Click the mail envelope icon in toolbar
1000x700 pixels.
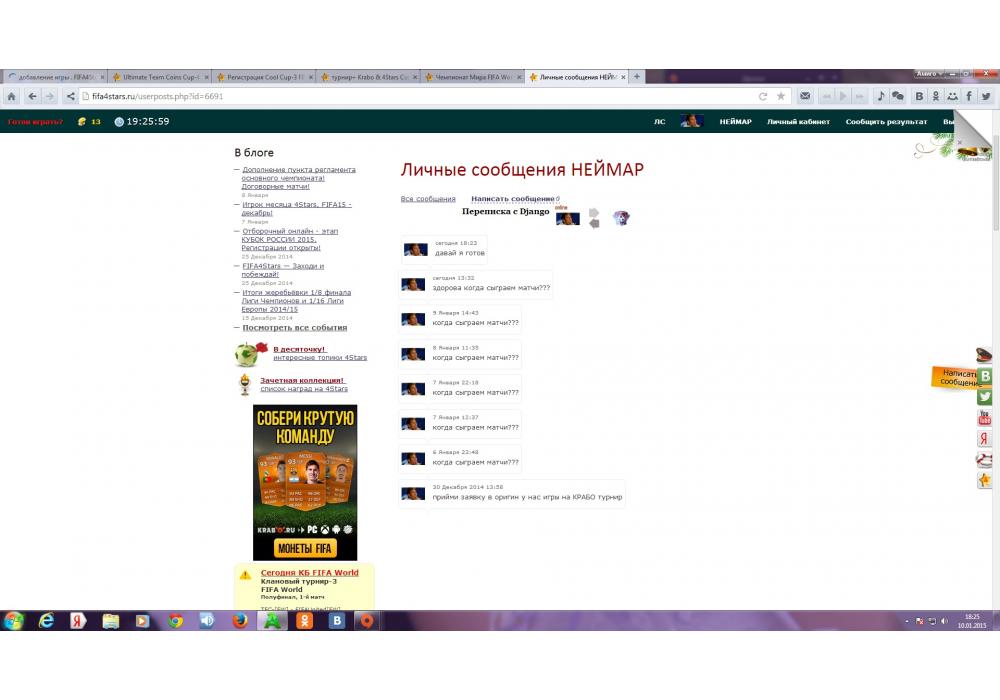[x=806, y=97]
